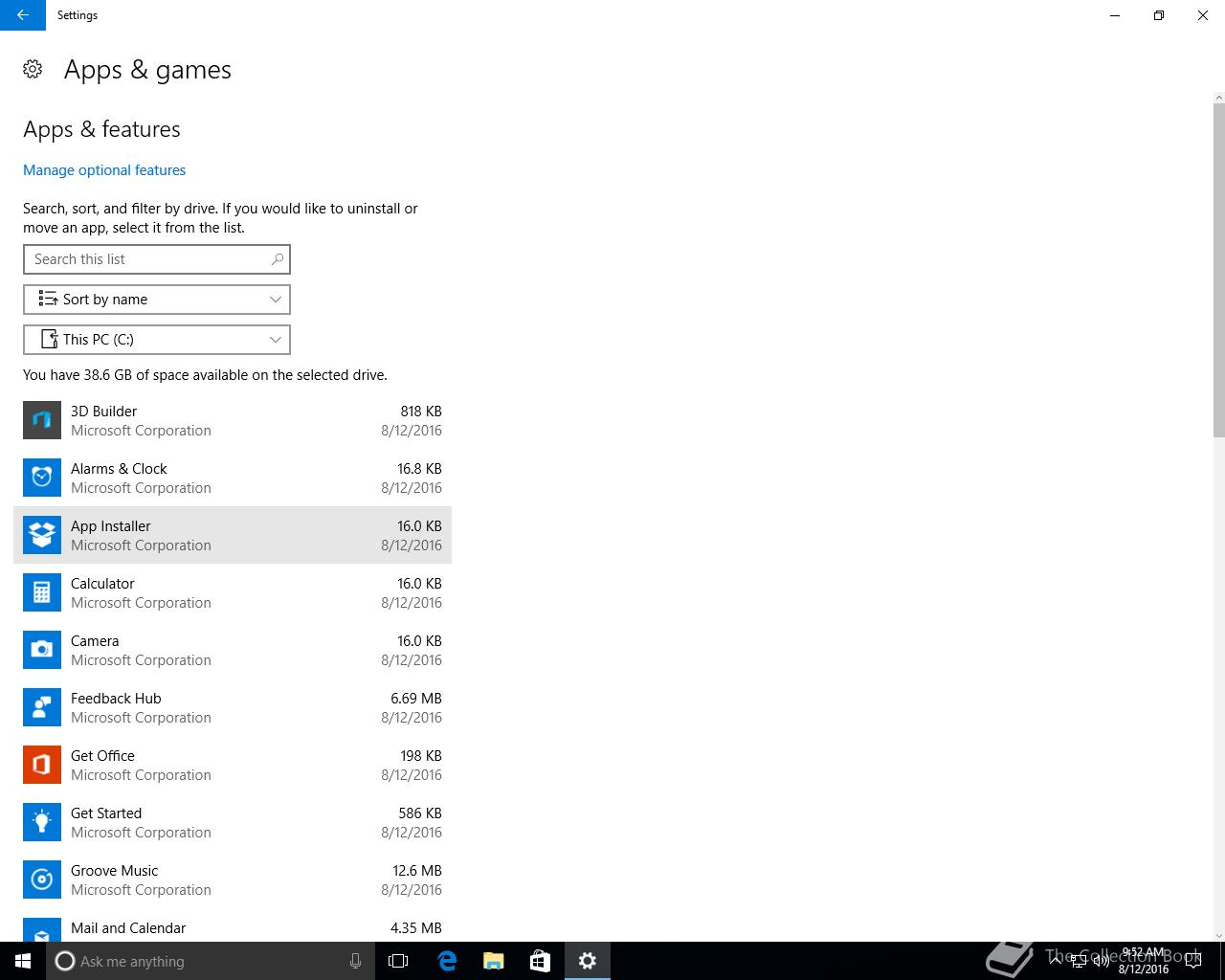This screenshot has height=980, width=1225.
Task: Click the App Installer box icon
Action: [x=42, y=535]
